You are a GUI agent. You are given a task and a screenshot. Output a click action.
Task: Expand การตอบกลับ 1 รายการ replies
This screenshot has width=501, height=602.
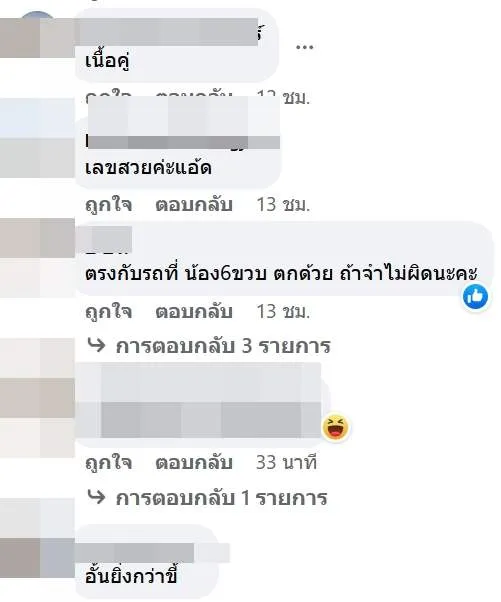point(222,498)
